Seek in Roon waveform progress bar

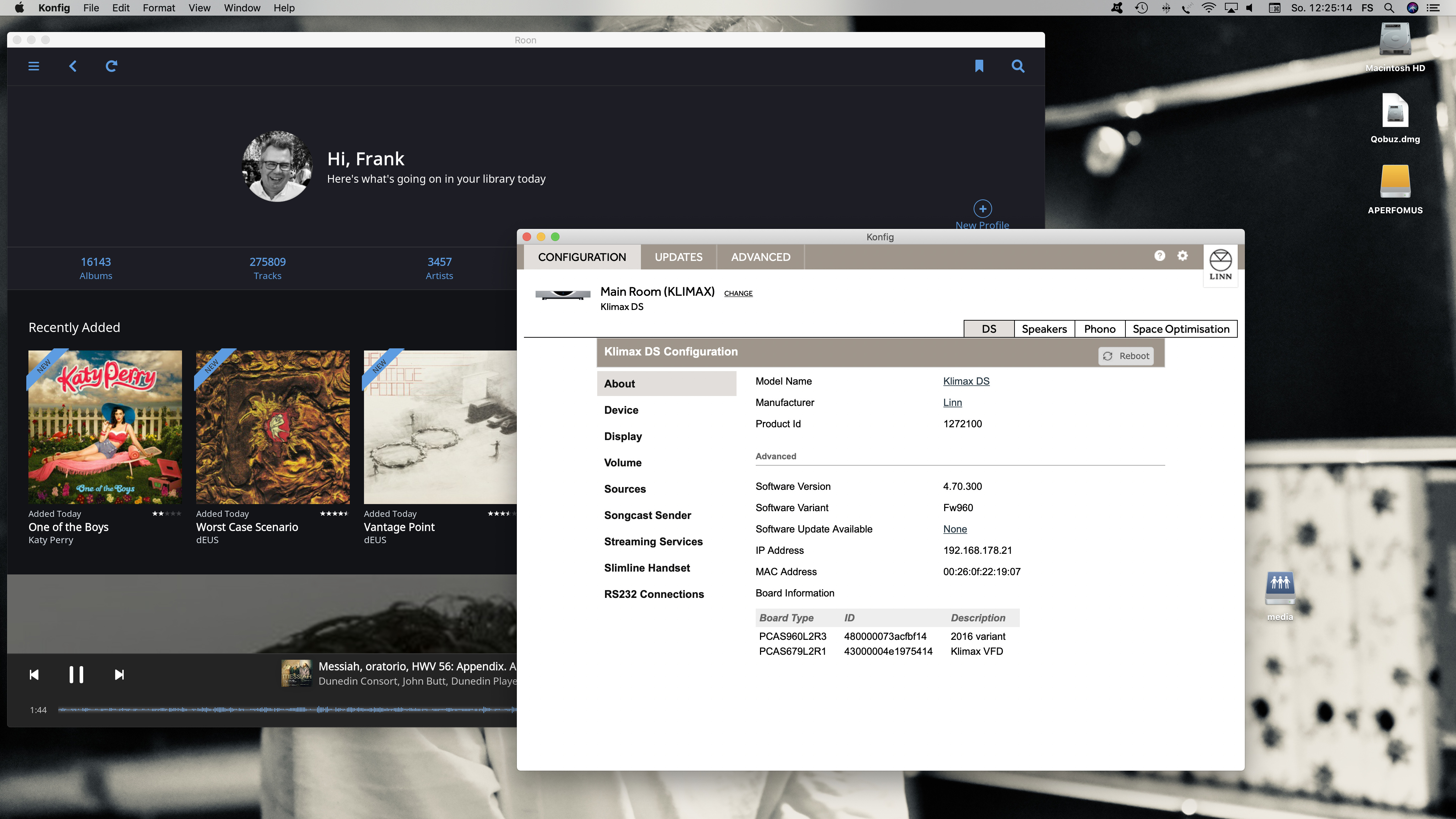(287, 710)
